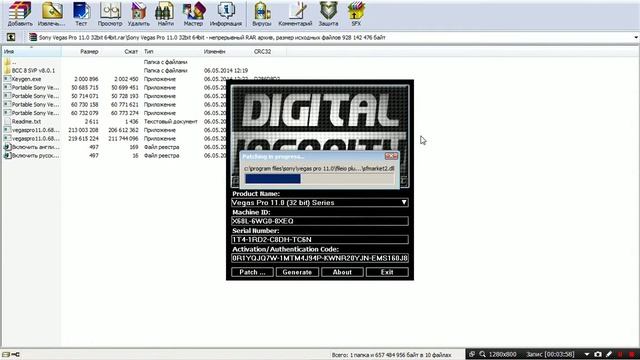Click the Текстовый документ type cell
This screenshot has width=640, height=360.
(171, 122)
